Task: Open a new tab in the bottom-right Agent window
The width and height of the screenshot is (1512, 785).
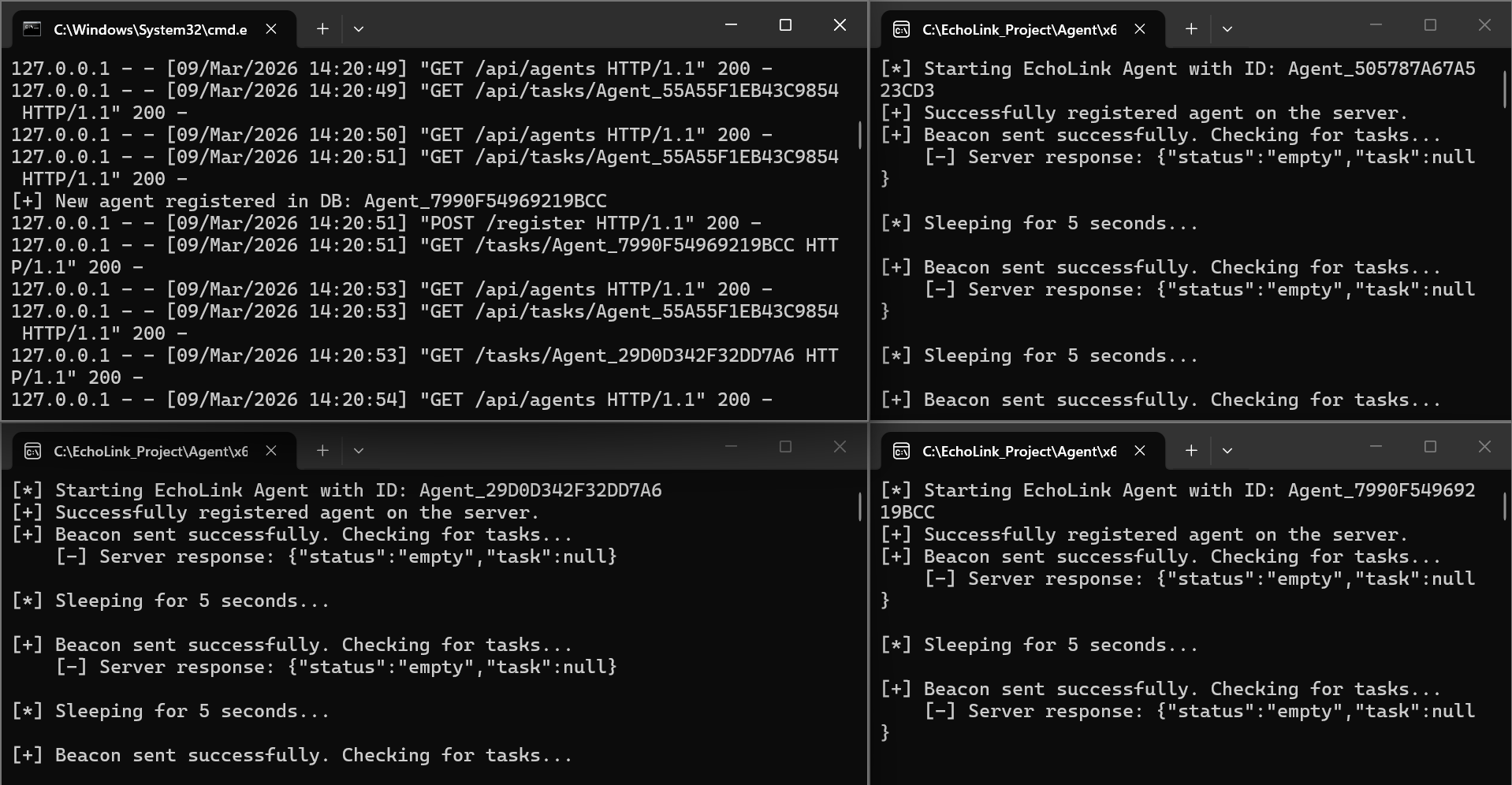Action: click(x=1190, y=450)
